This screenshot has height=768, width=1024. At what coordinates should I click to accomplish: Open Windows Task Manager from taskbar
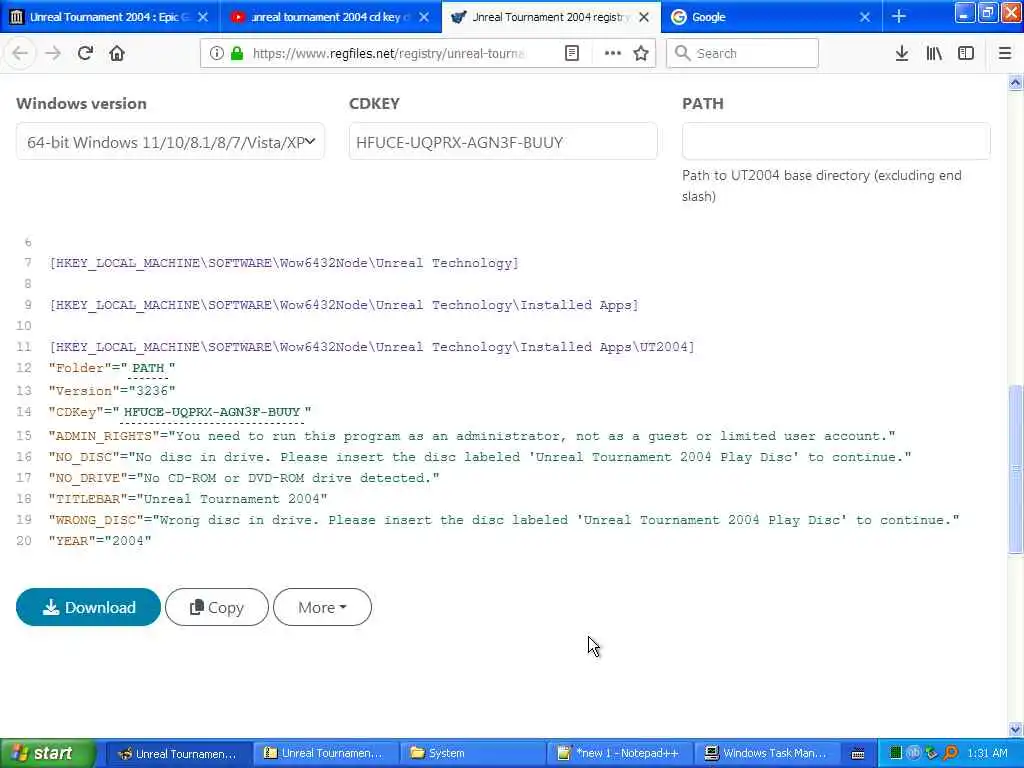765,754
